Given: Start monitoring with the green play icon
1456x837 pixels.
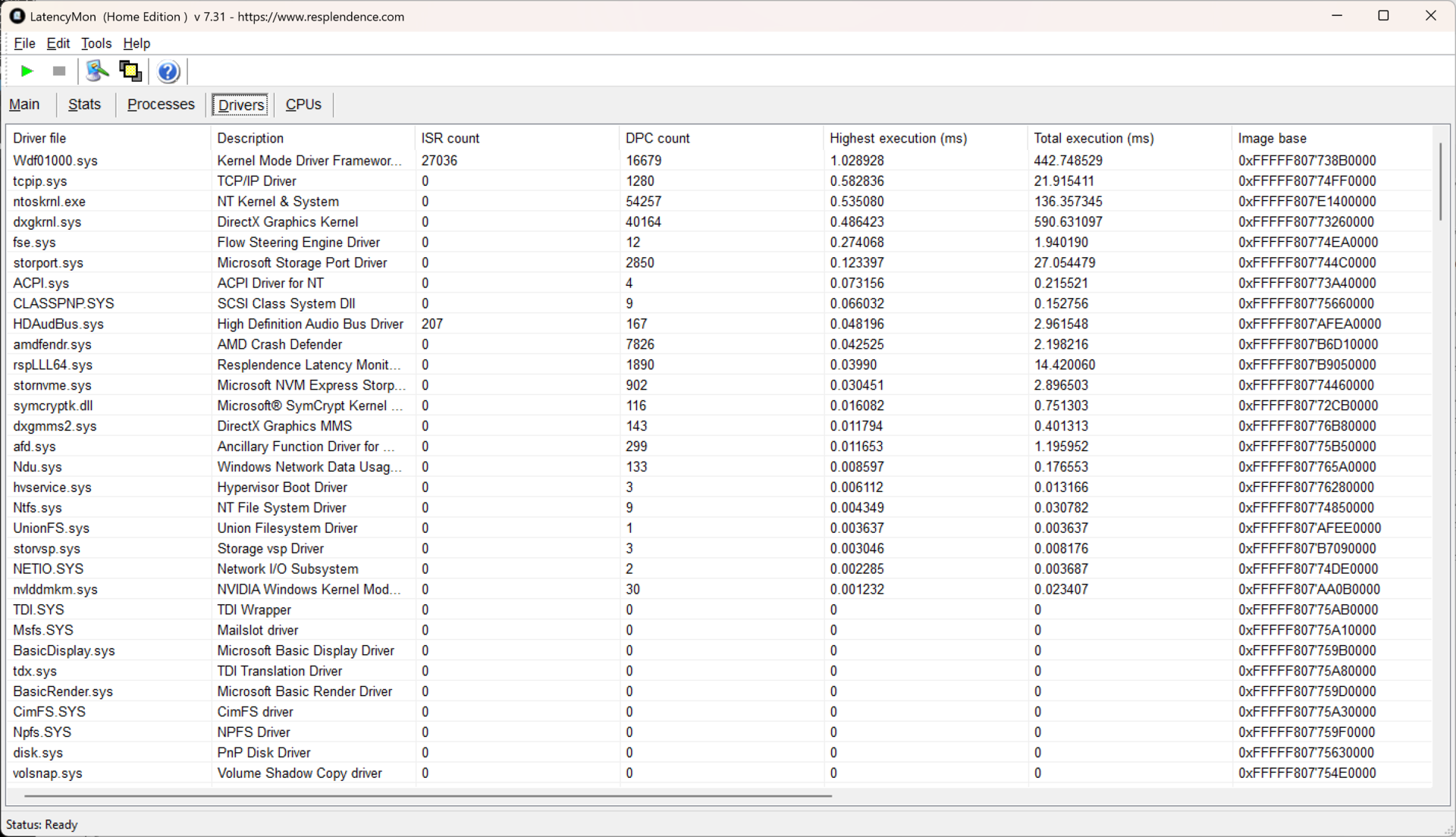Looking at the screenshot, I should point(27,71).
